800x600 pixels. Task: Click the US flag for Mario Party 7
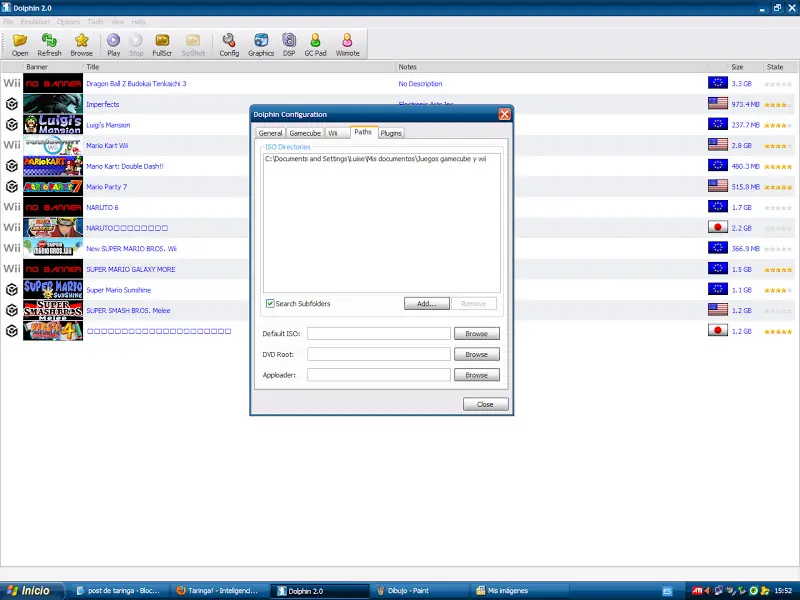coord(717,186)
